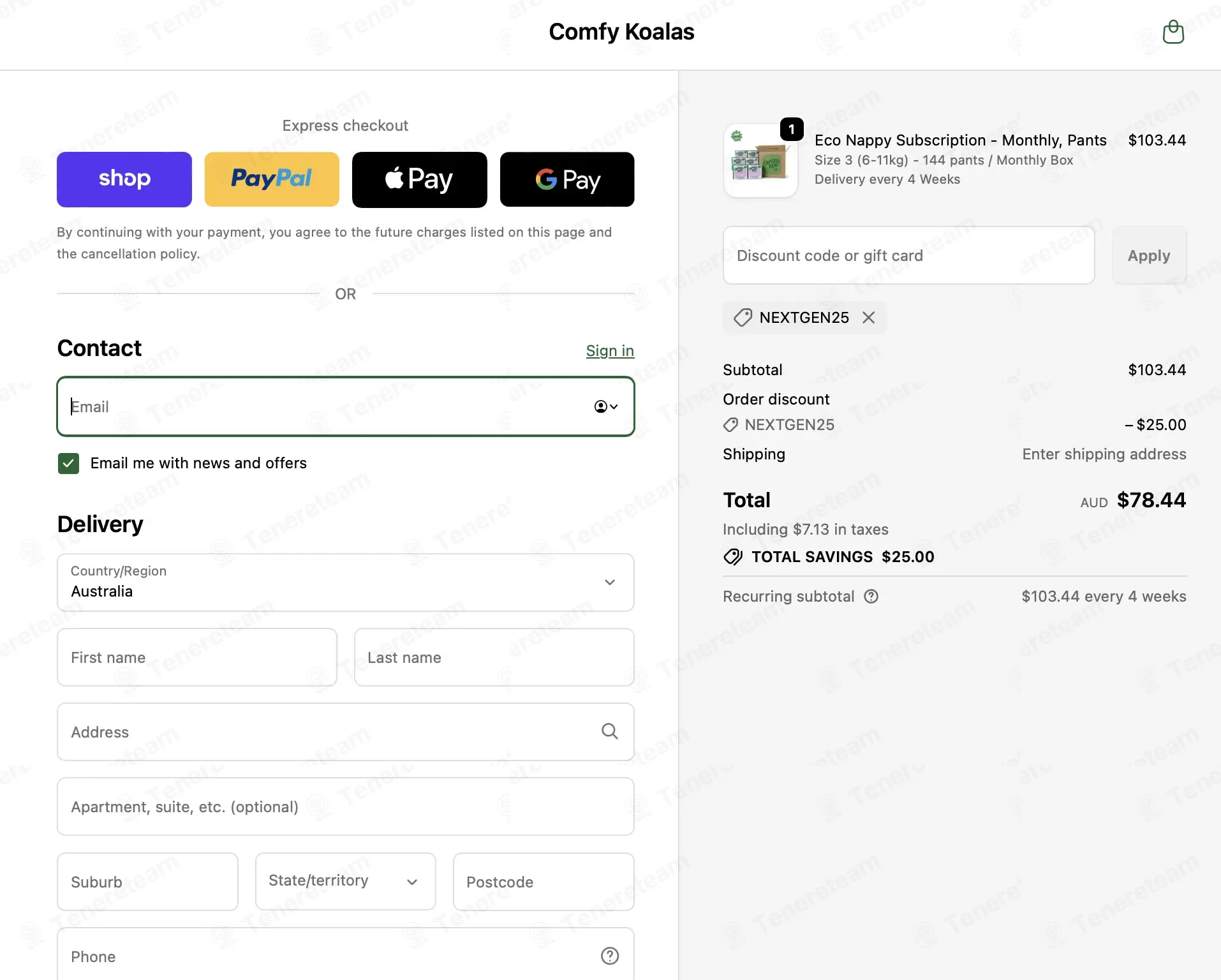Click the address search magnifier icon
Viewport: 1221px width, 980px height.
[x=610, y=731]
